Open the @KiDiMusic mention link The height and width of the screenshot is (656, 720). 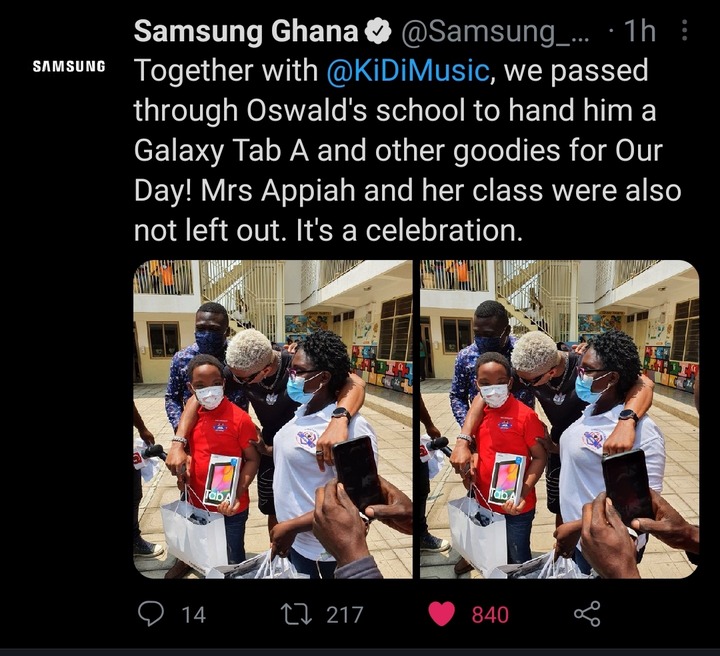click(408, 71)
